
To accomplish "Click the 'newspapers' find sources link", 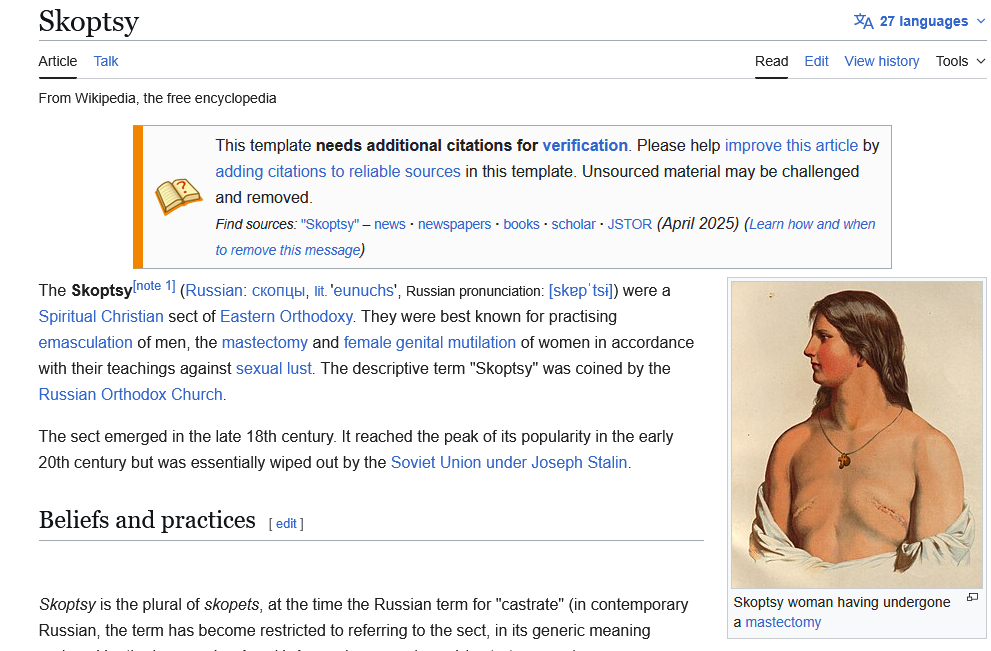I will [x=454, y=224].
